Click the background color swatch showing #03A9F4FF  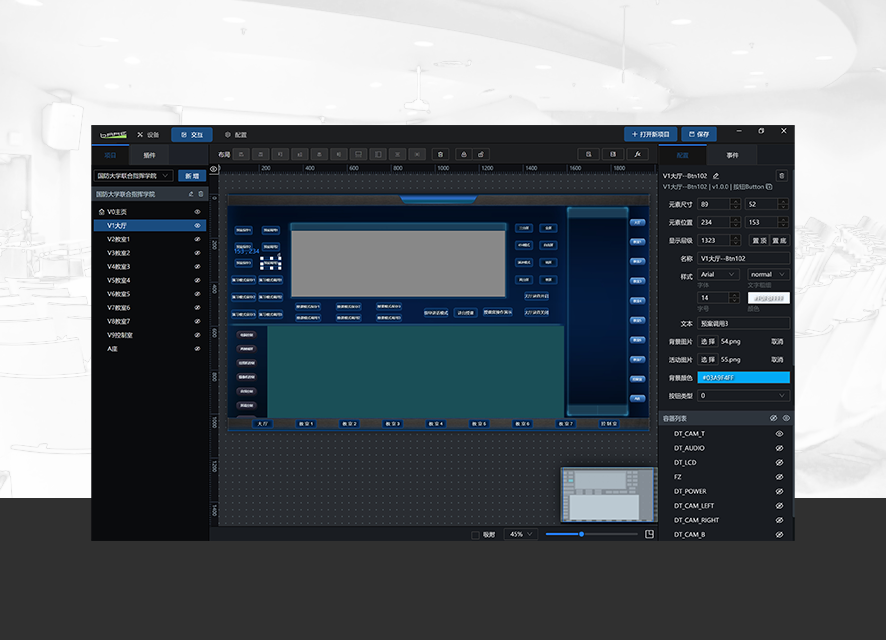point(743,377)
